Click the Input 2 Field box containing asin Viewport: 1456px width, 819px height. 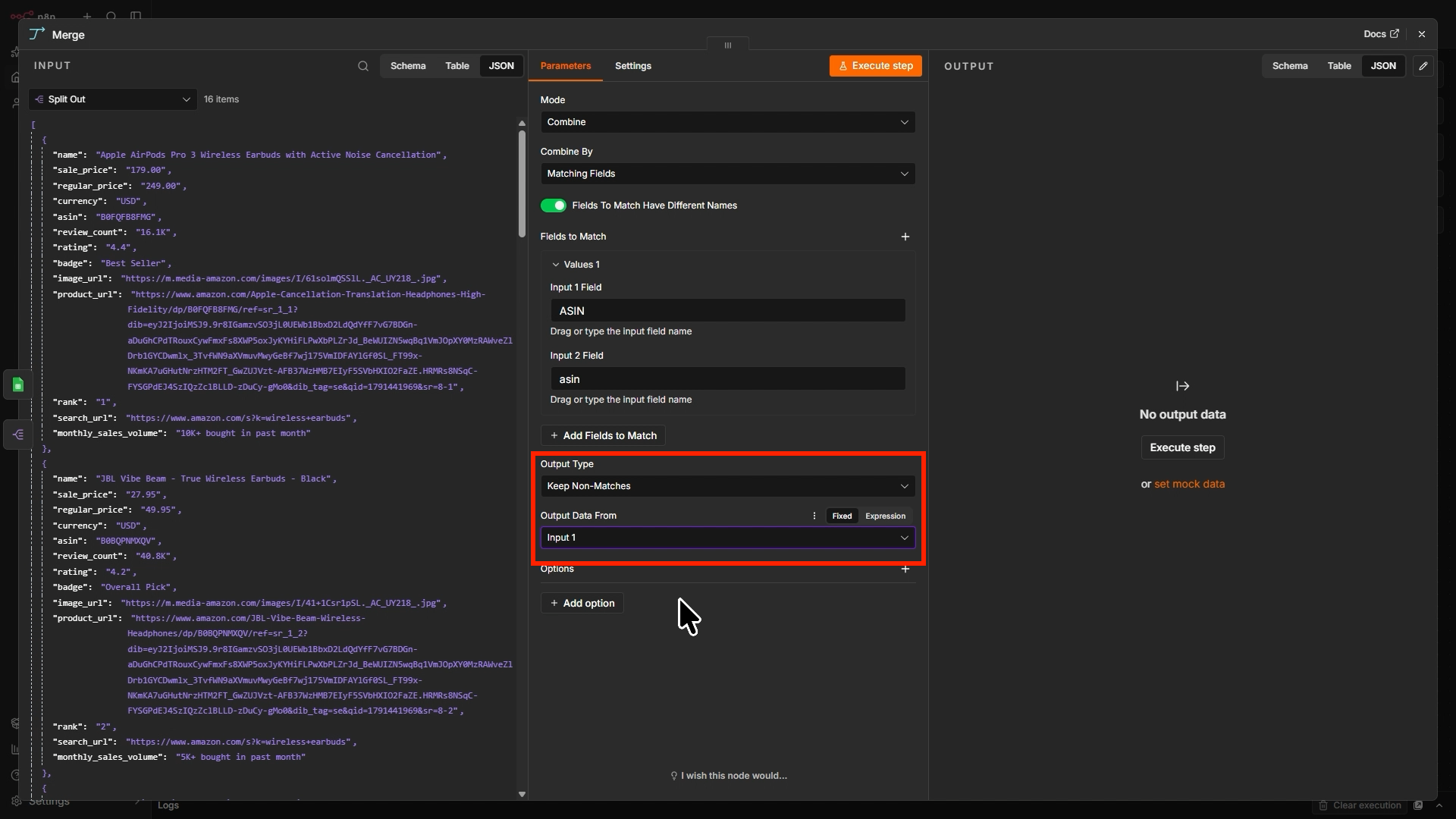pyautogui.click(x=727, y=379)
